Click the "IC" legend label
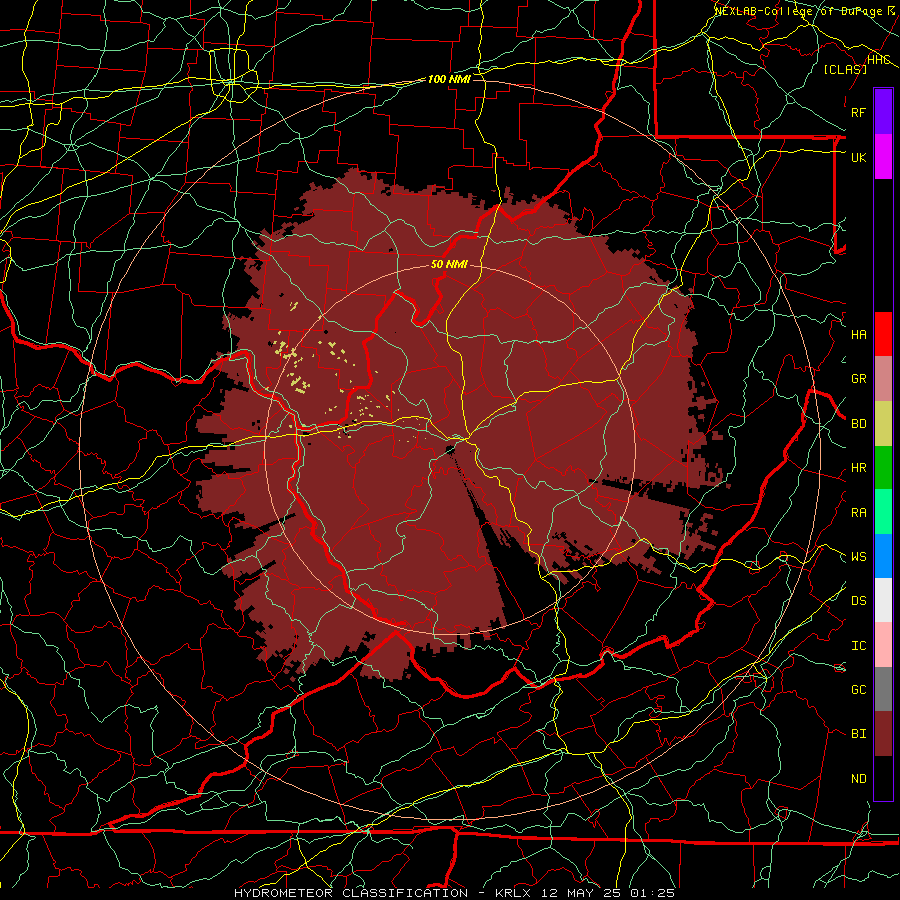 [858, 645]
